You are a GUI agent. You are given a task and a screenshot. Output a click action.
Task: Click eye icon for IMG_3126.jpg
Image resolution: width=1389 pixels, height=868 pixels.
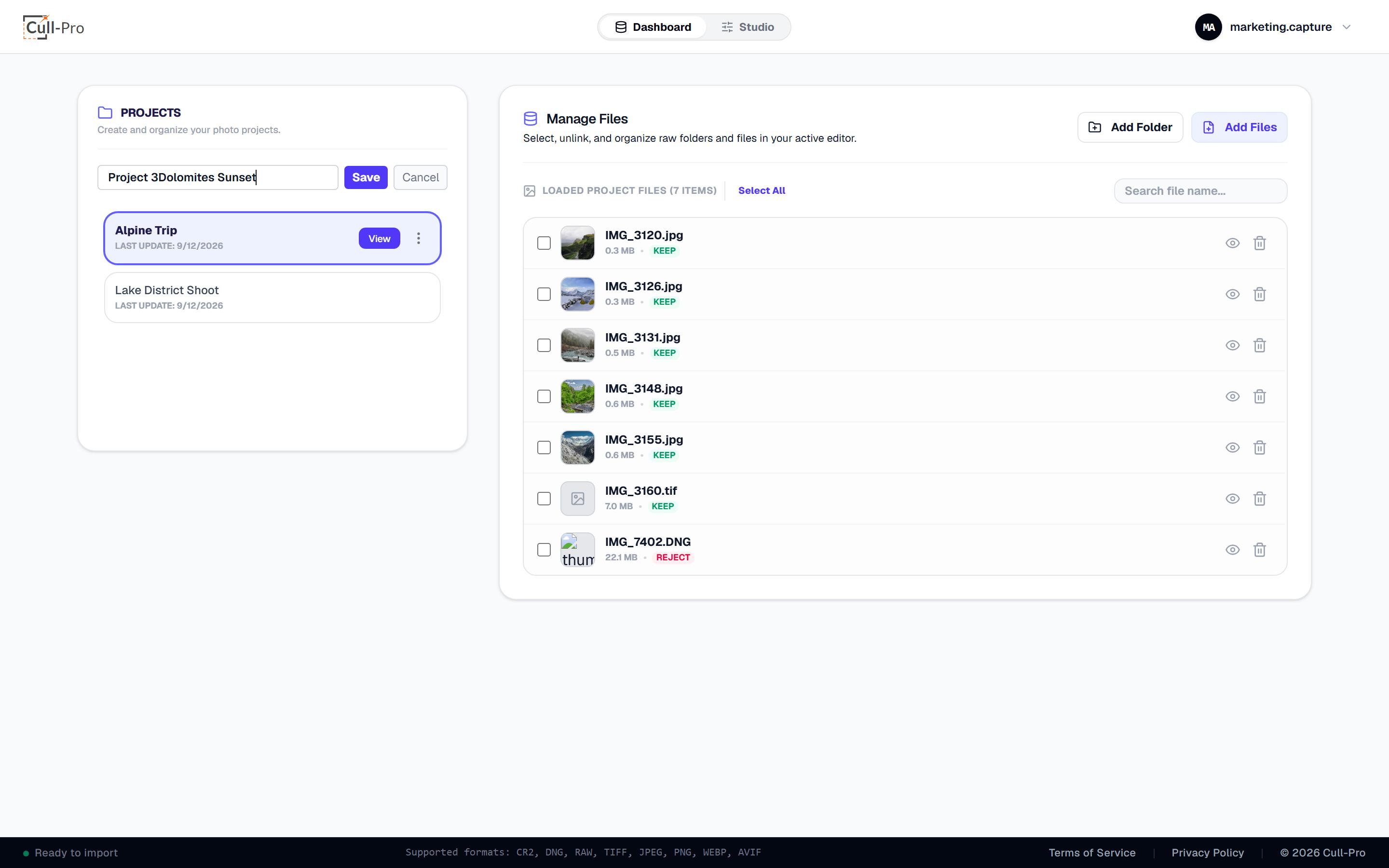point(1232,294)
